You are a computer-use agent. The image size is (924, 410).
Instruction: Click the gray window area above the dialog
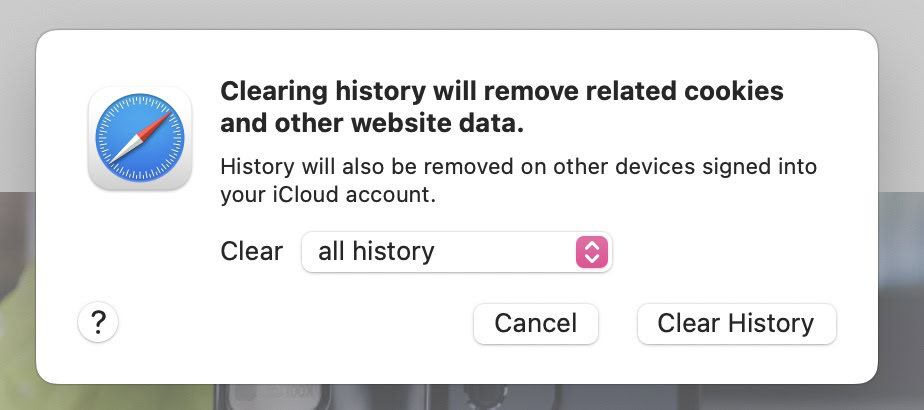coord(460,14)
